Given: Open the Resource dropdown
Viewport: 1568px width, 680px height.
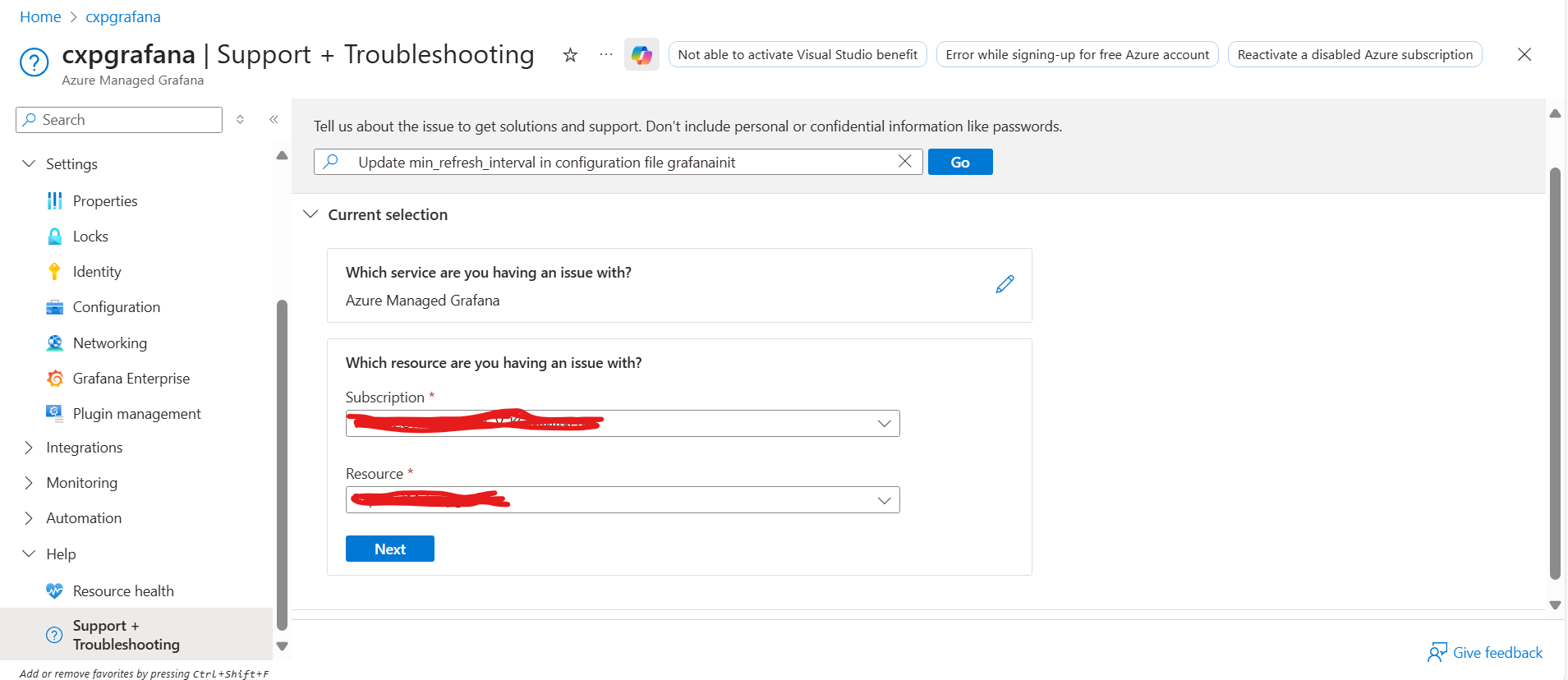Looking at the screenshot, I should tap(623, 500).
